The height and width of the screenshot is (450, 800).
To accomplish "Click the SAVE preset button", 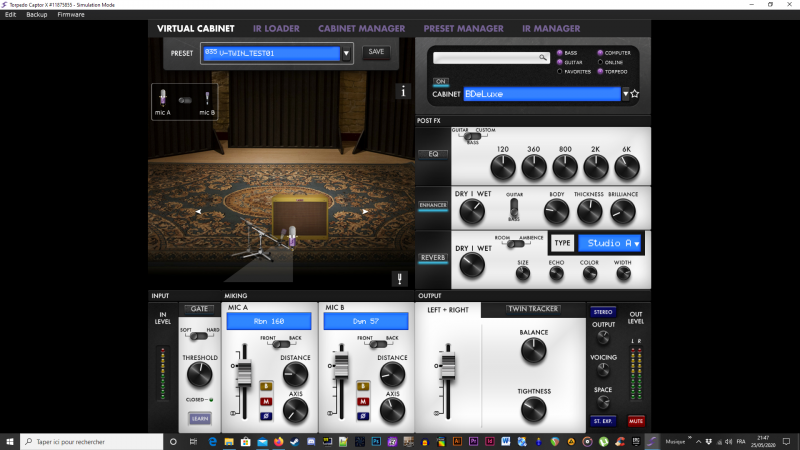I will tap(376, 52).
